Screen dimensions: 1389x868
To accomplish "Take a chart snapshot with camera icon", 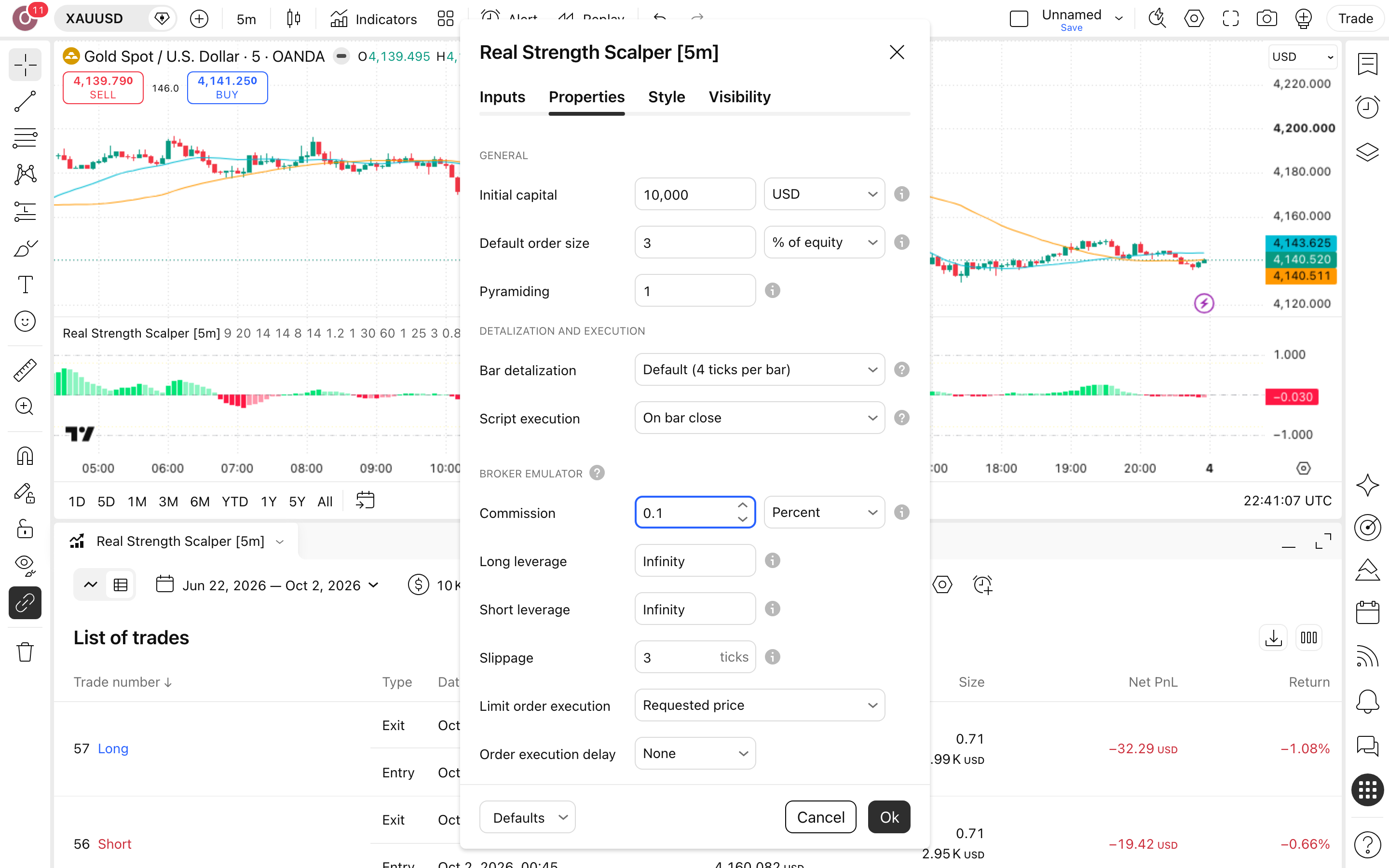I will click(x=1266, y=18).
